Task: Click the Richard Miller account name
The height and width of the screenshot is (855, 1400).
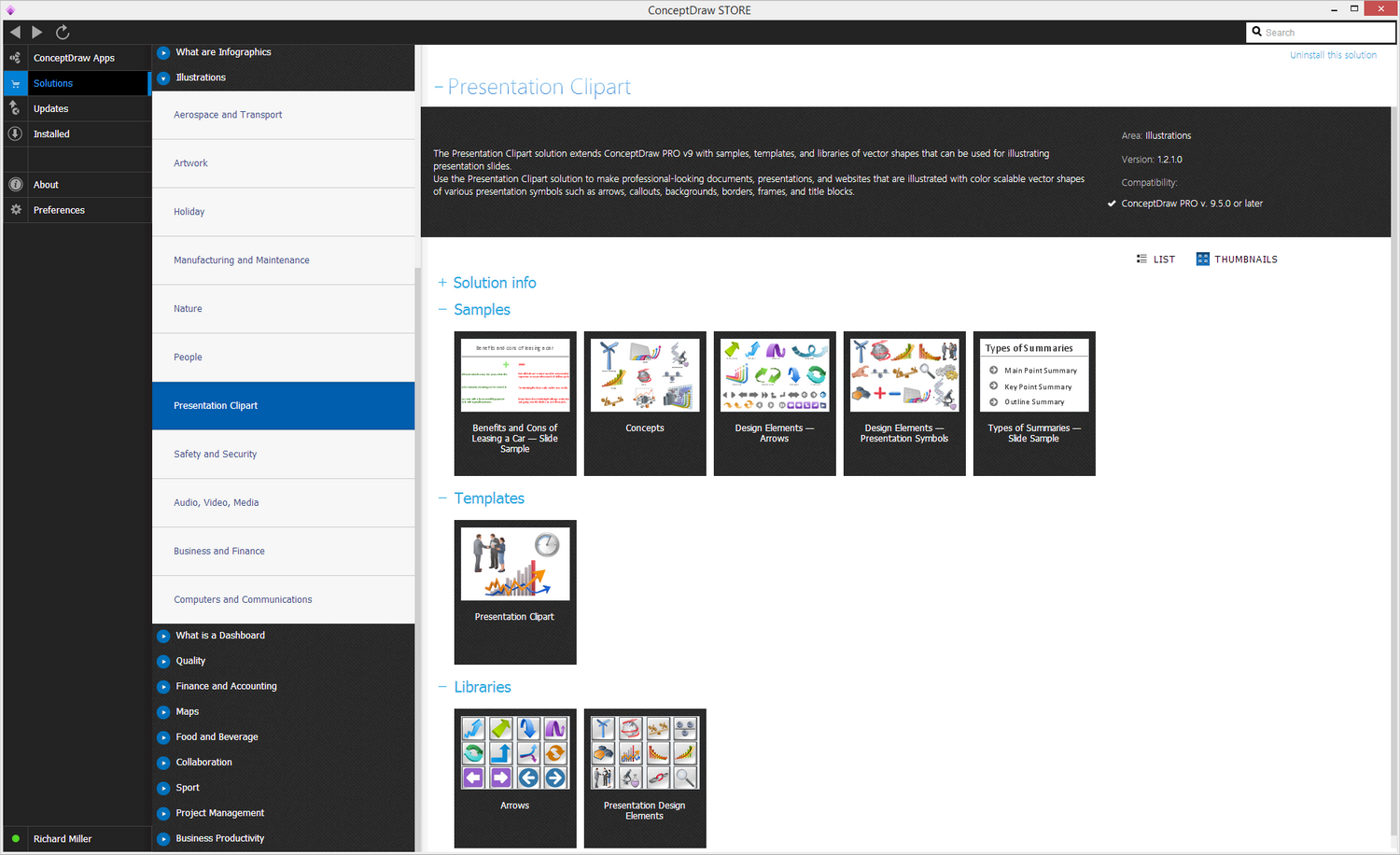Action: tap(63, 839)
